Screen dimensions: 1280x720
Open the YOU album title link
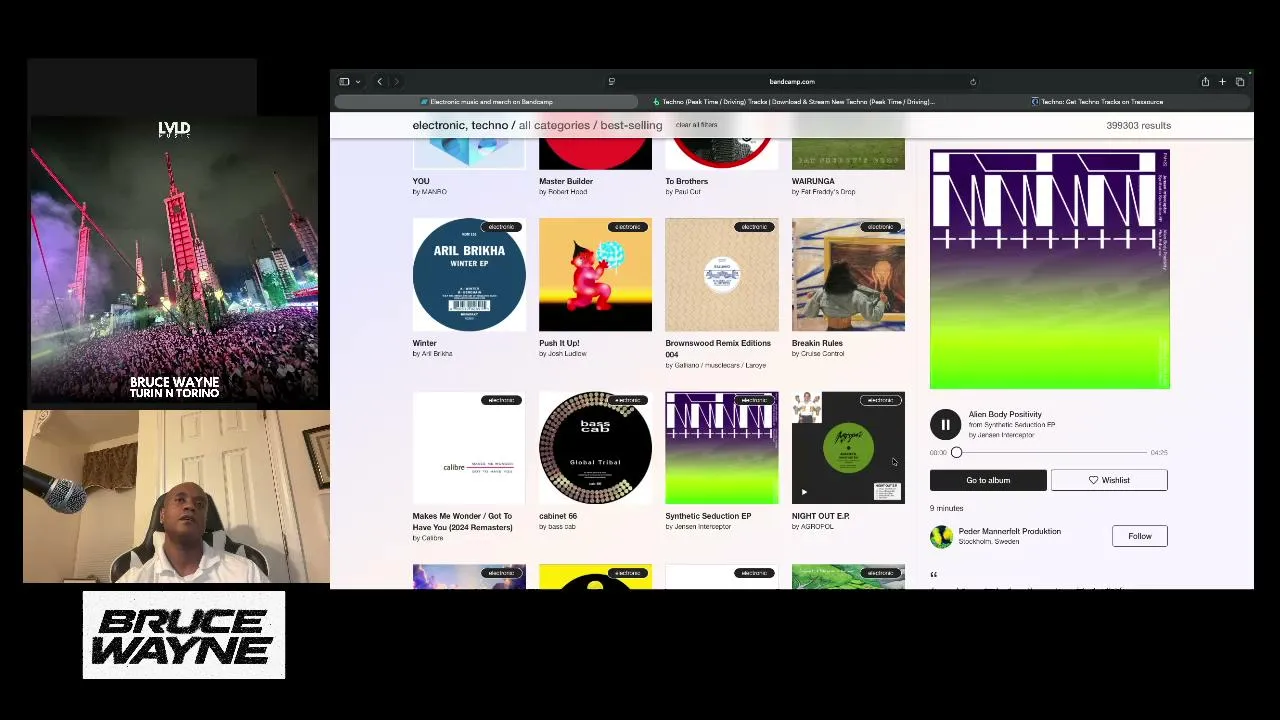(421, 181)
